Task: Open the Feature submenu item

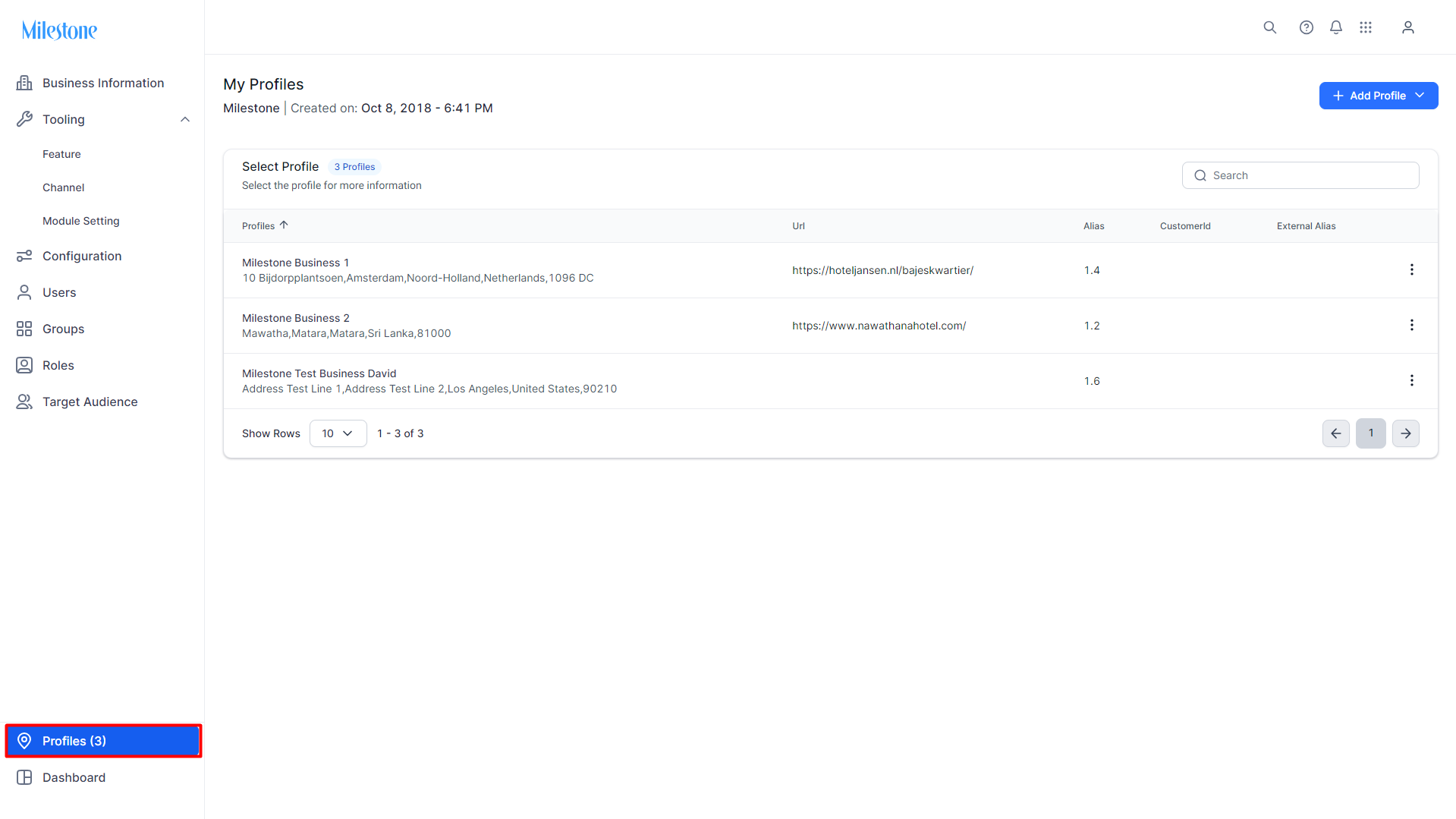Action: point(61,154)
